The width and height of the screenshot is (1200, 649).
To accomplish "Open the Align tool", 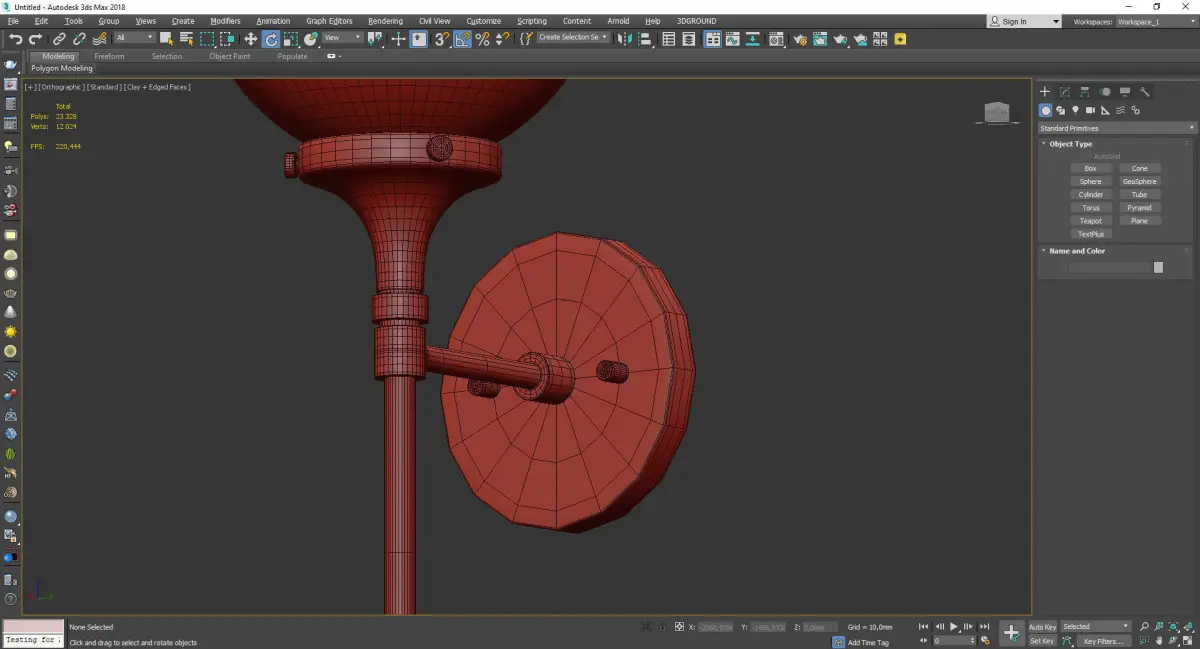I will click(x=645, y=39).
